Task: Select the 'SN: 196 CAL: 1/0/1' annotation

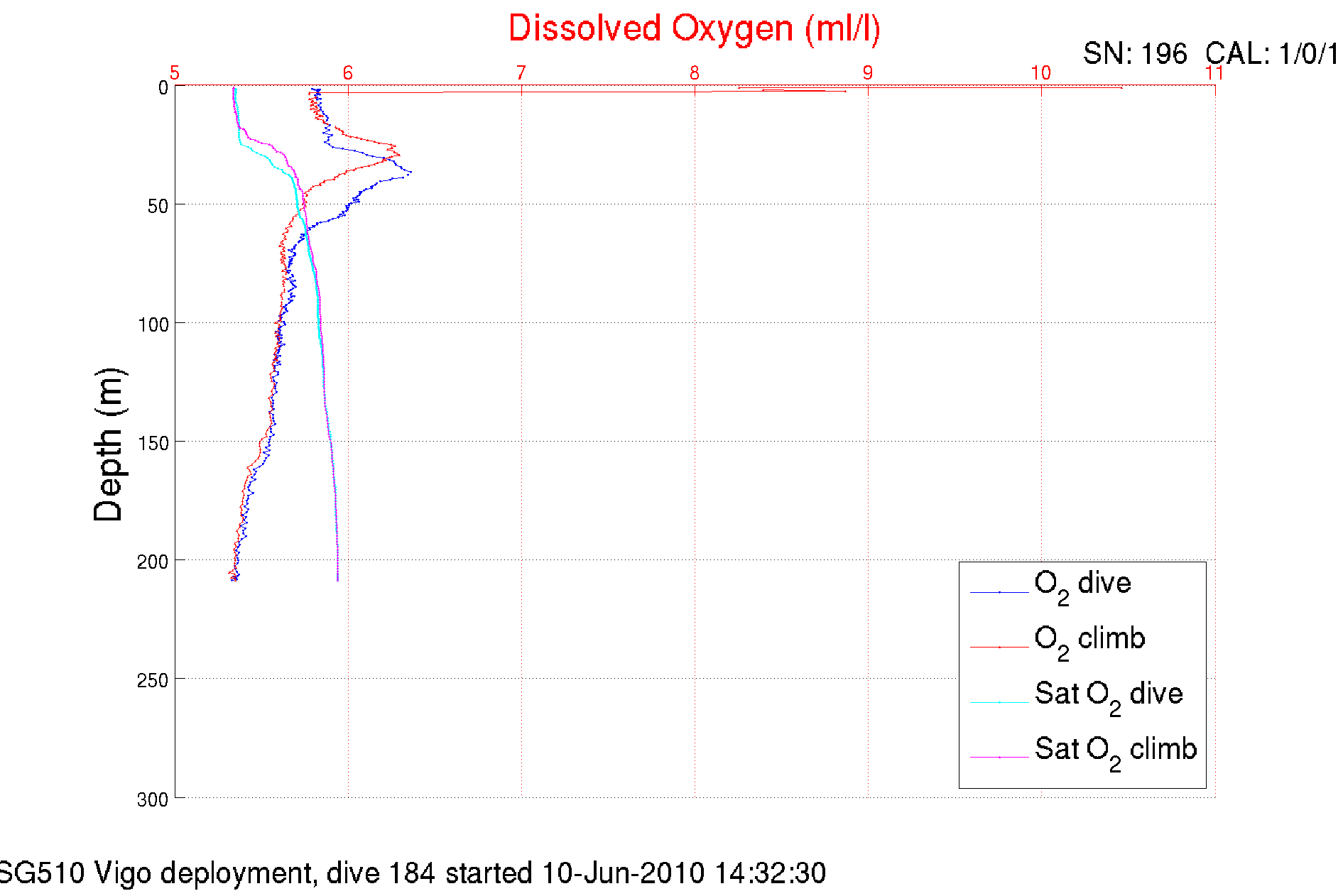Action: coord(1210,54)
